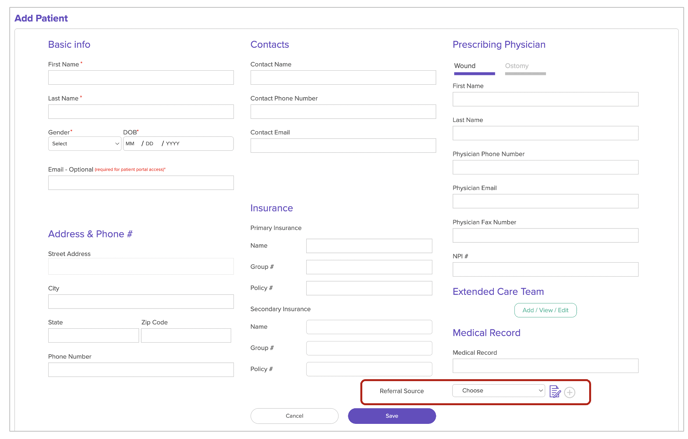Click the referral source notes edit icon
Image resolution: width=688 pixels, height=439 pixels.
(x=555, y=392)
